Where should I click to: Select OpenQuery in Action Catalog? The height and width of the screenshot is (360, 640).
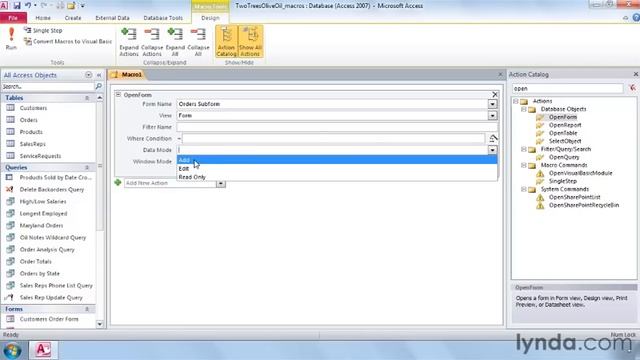(564, 157)
